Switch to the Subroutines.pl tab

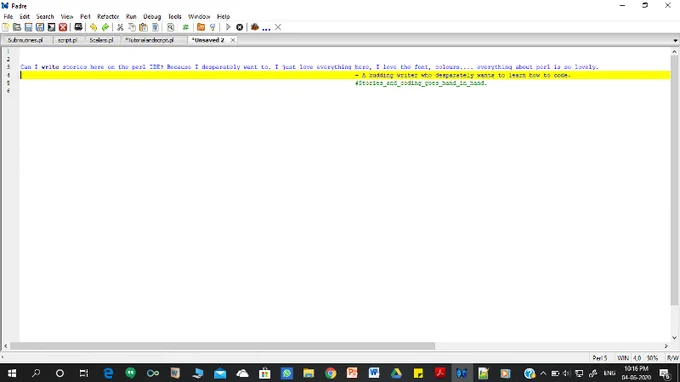(x=25, y=40)
